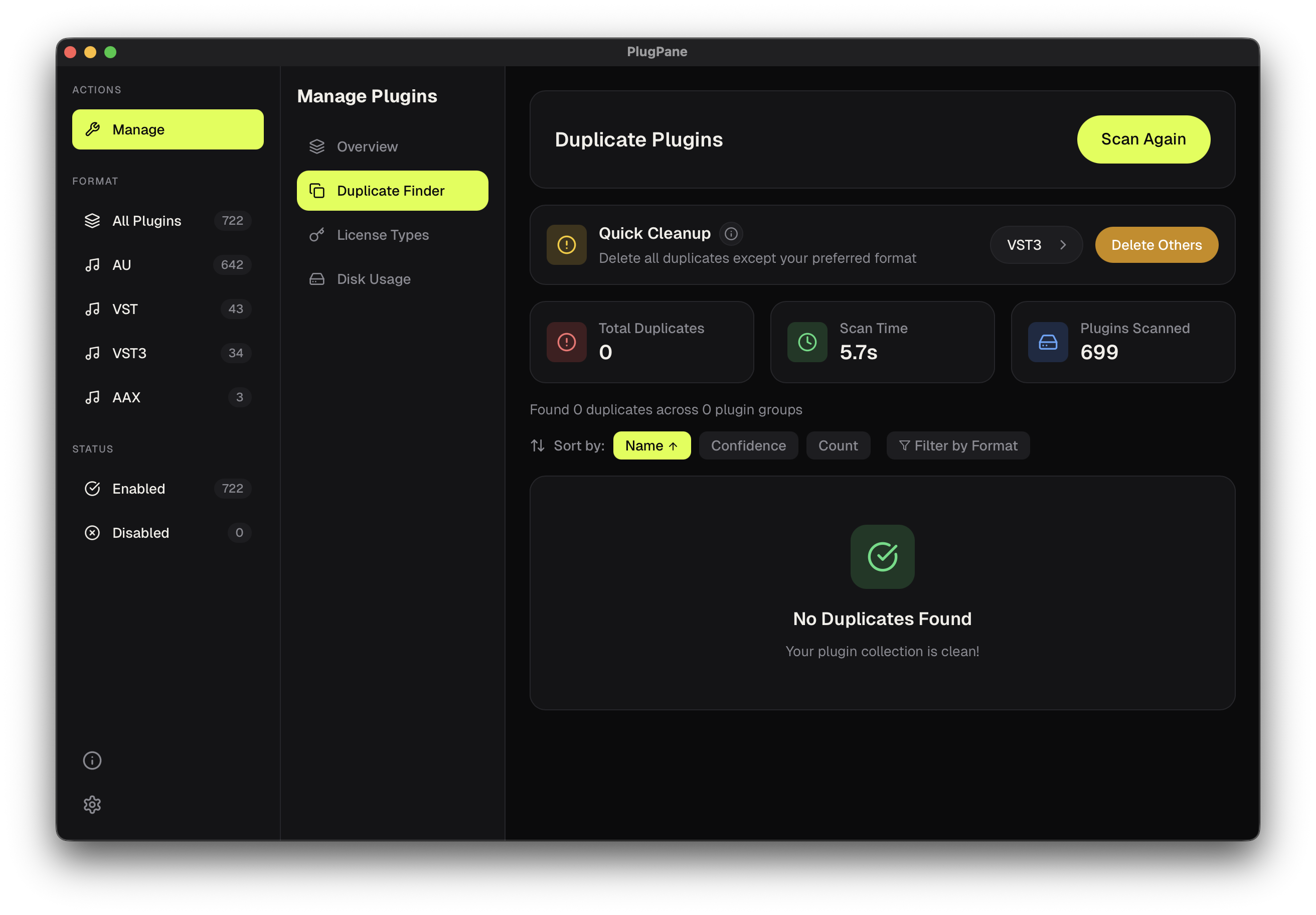Click the yellow minimize window button

click(x=90, y=52)
